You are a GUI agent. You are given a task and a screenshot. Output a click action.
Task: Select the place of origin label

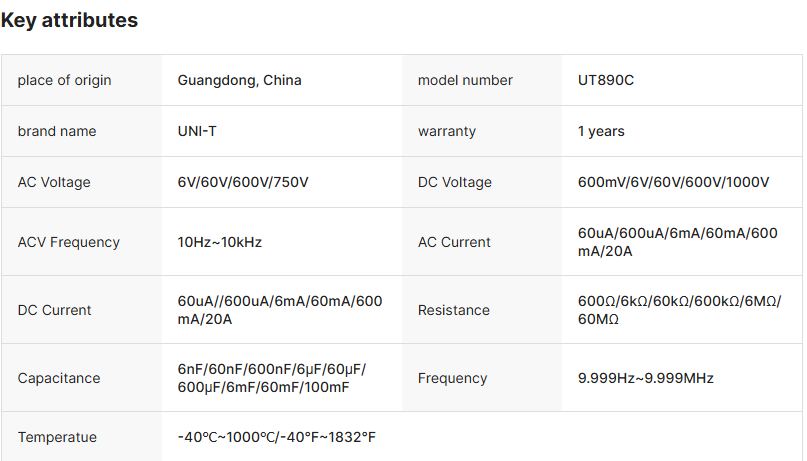tap(64, 80)
